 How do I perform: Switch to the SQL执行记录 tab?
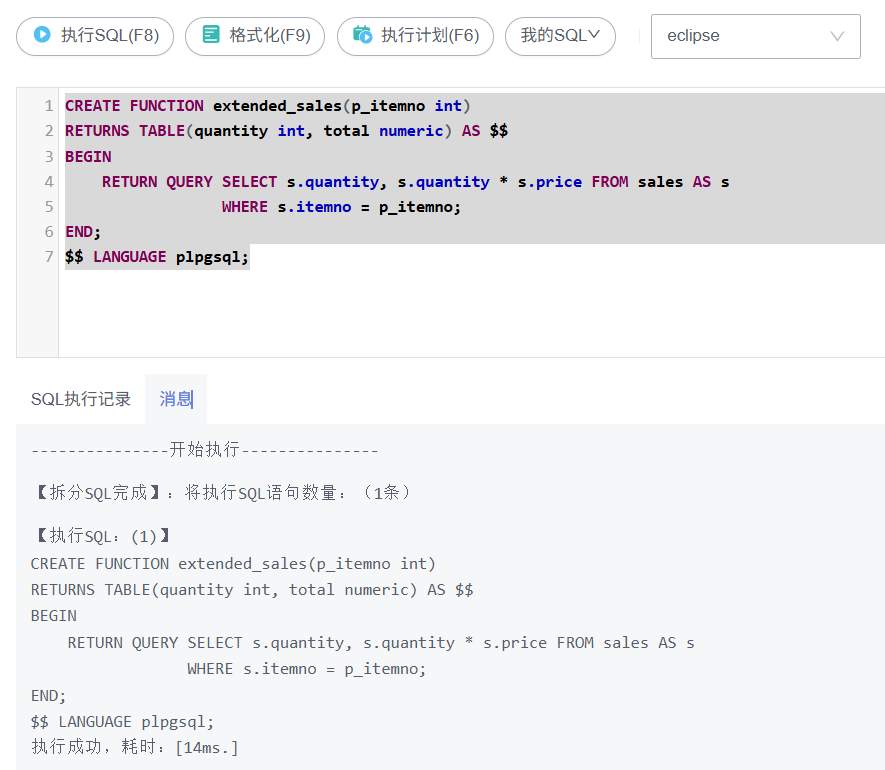[81, 399]
